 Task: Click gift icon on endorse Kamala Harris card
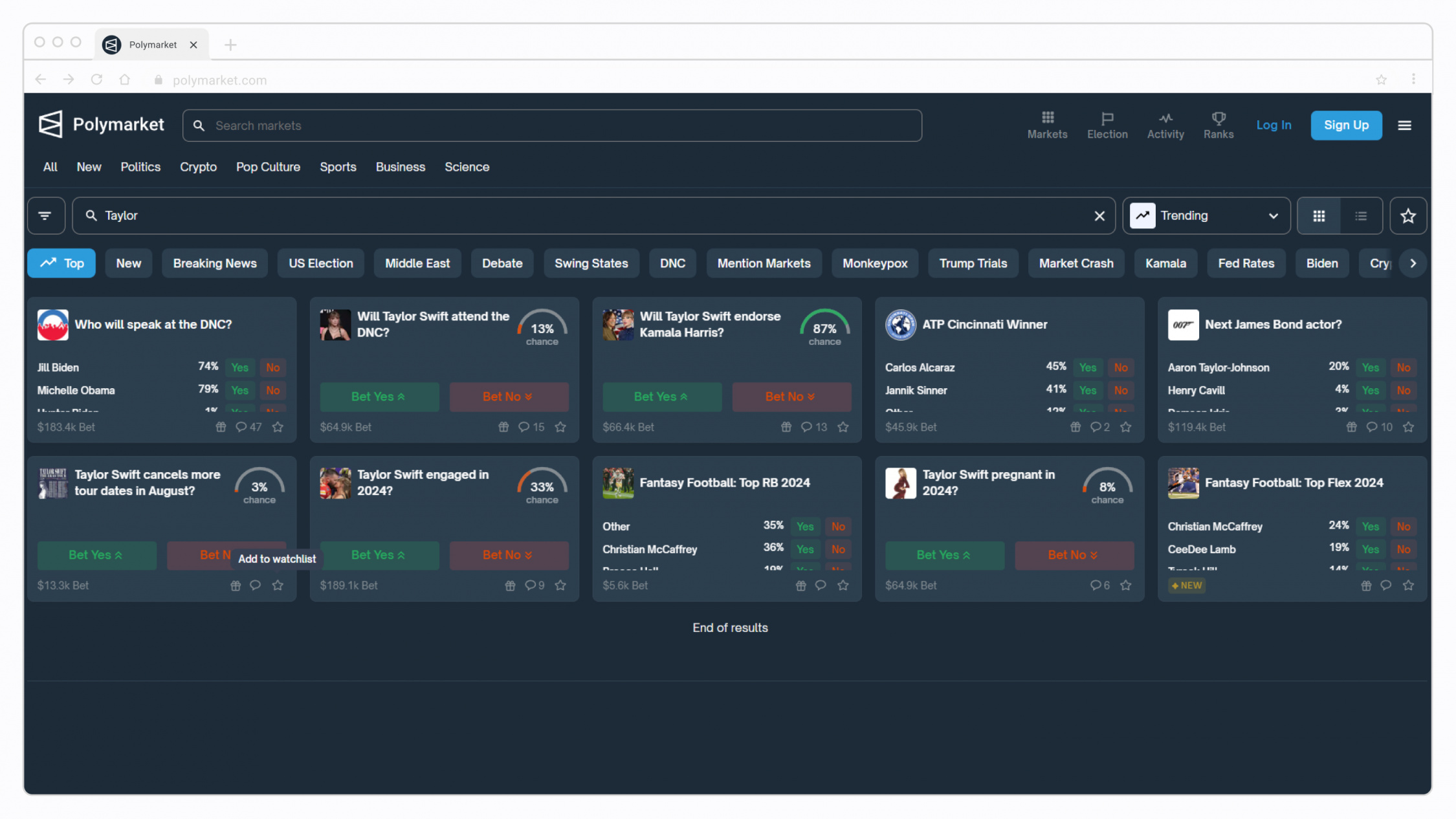(786, 427)
